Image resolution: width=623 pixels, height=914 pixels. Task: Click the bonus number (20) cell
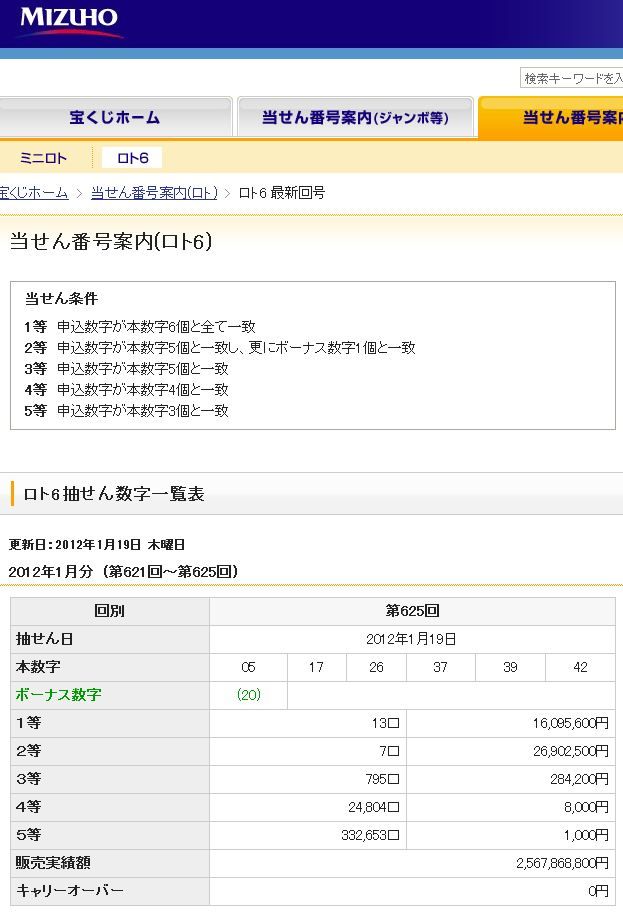[x=248, y=695]
